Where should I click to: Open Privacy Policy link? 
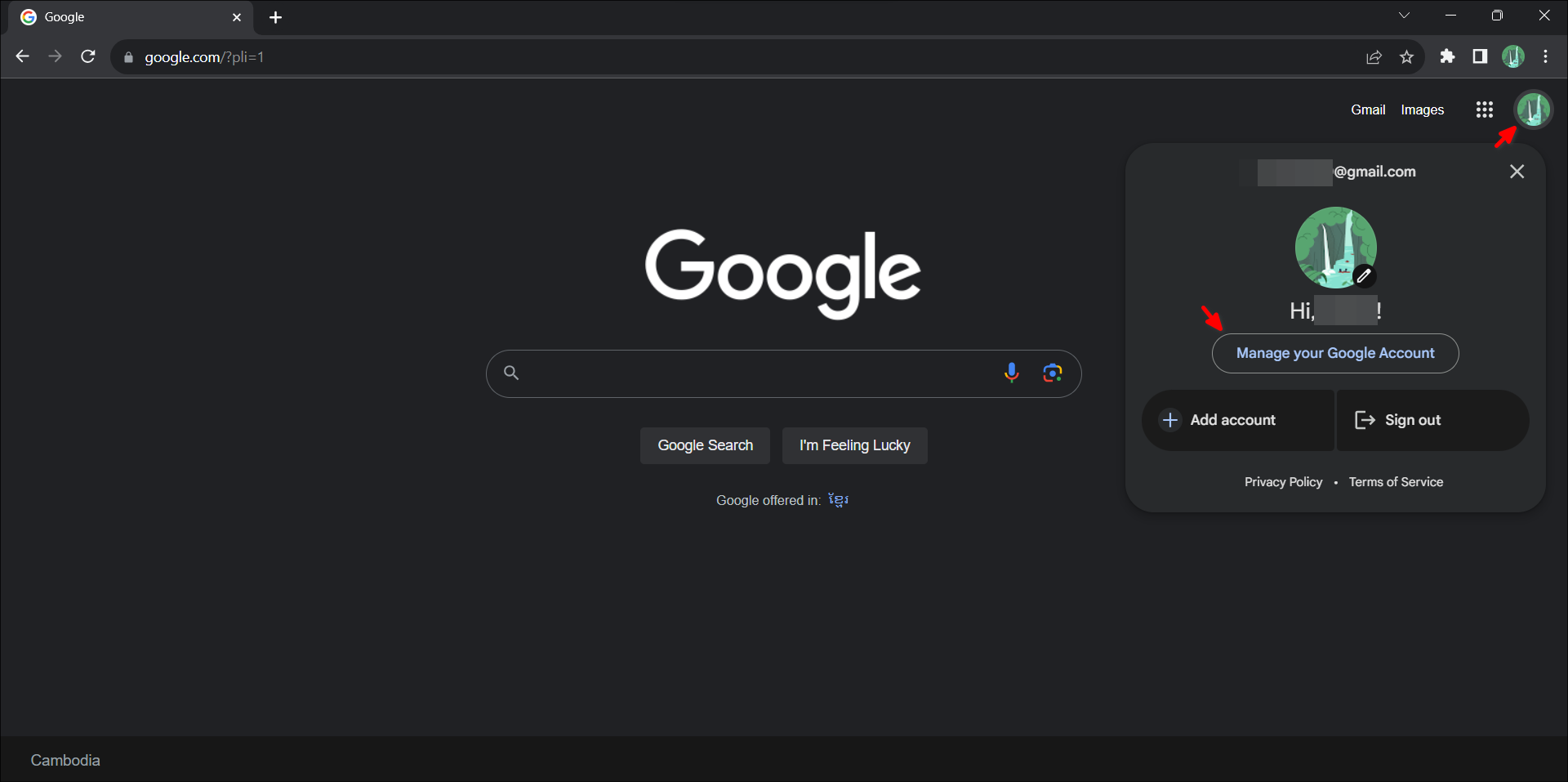click(x=1283, y=482)
